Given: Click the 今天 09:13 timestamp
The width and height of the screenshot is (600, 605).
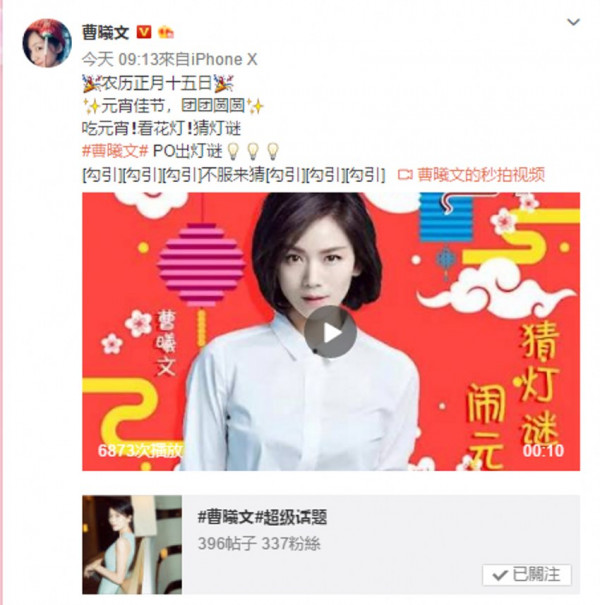Looking at the screenshot, I should coord(120,59).
